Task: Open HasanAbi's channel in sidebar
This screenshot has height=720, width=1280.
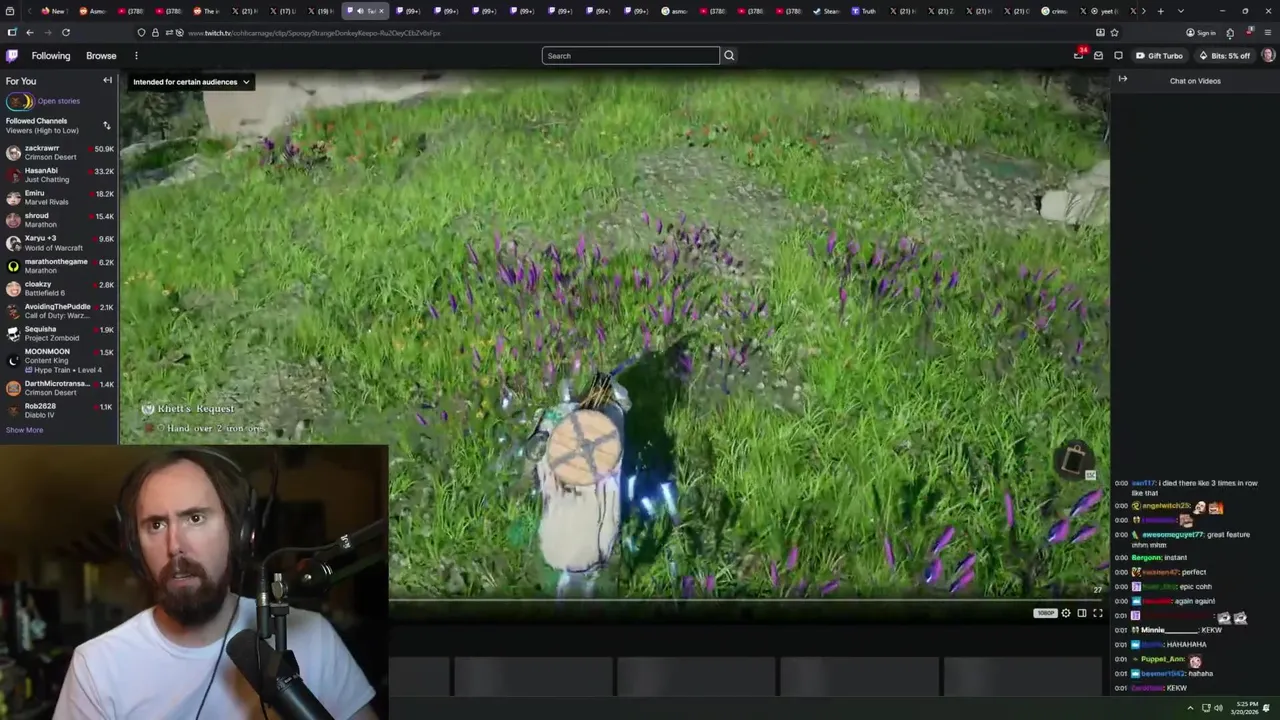Action: (59, 175)
